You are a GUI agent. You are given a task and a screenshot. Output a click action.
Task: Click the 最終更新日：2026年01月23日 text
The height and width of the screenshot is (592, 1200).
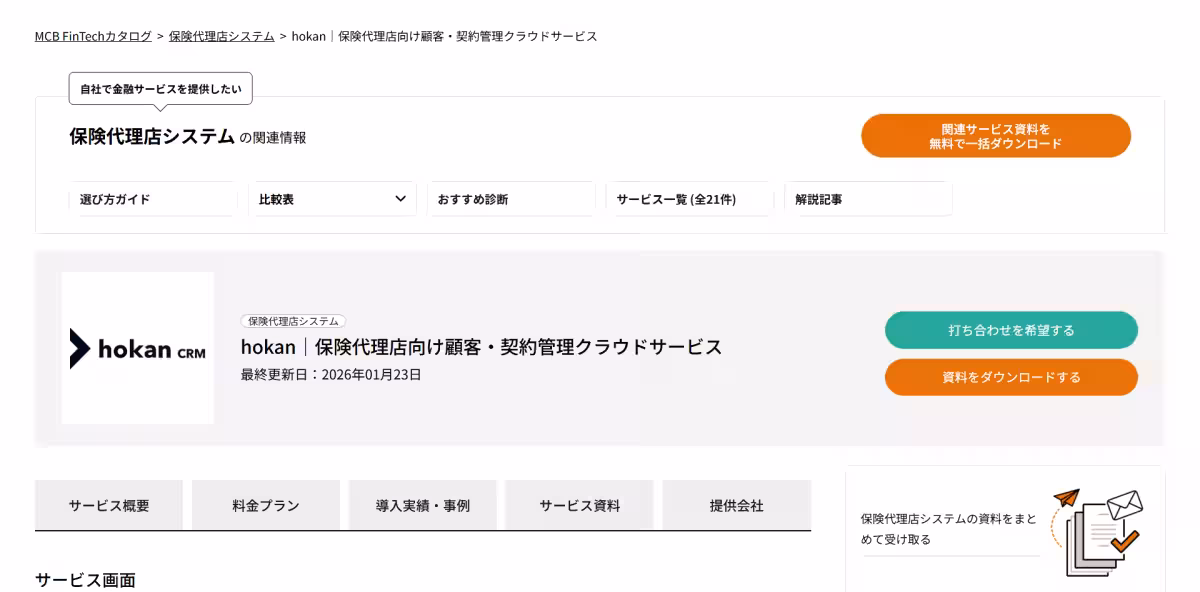pos(331,375)
